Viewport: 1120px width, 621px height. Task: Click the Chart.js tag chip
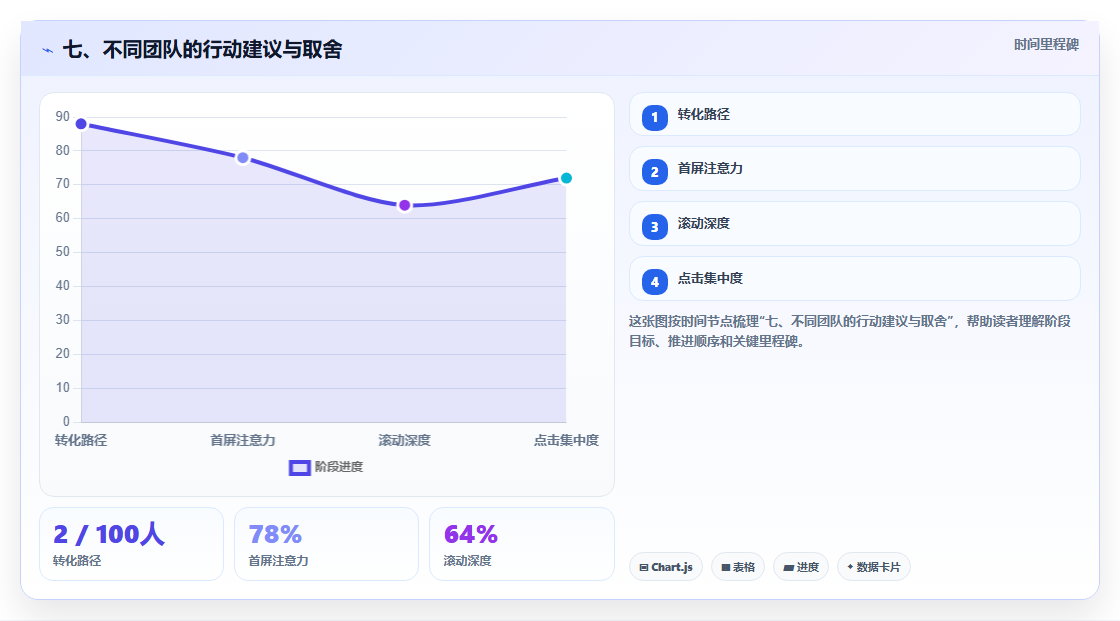[x=666, y=567]
